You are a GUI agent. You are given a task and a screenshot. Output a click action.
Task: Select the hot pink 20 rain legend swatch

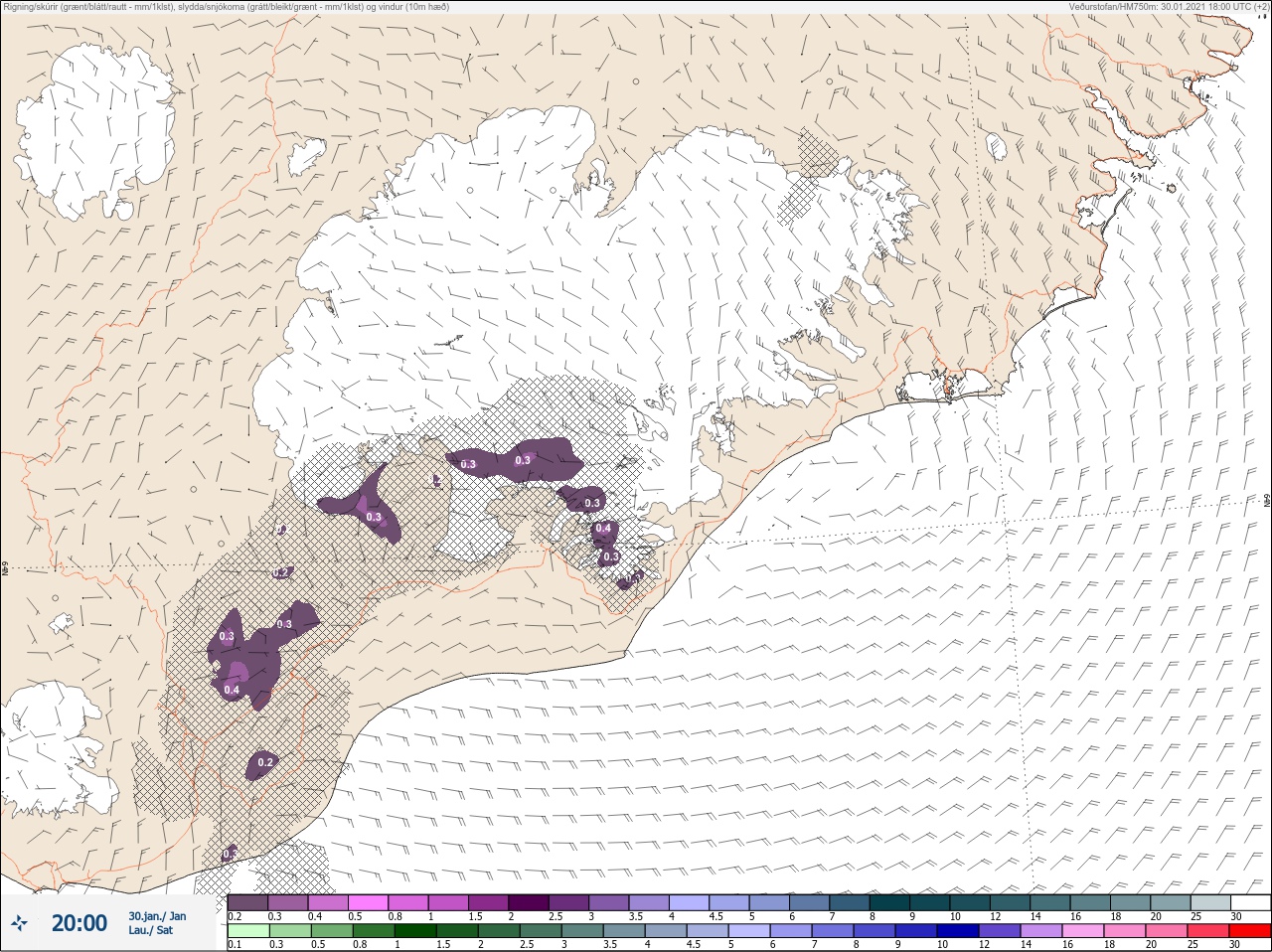click(1167, 932)
